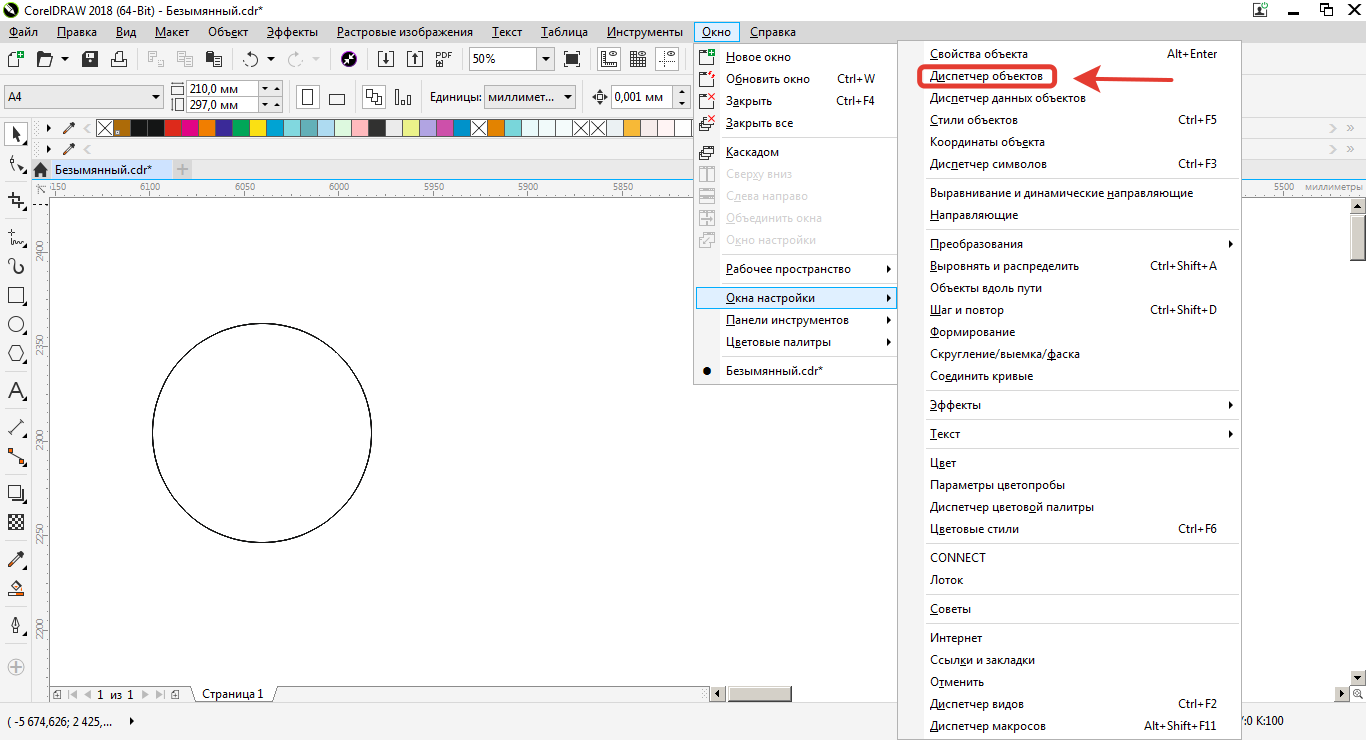1366x740 pixels.
Task: Switch page to landscape orientation
Action: 337,98
